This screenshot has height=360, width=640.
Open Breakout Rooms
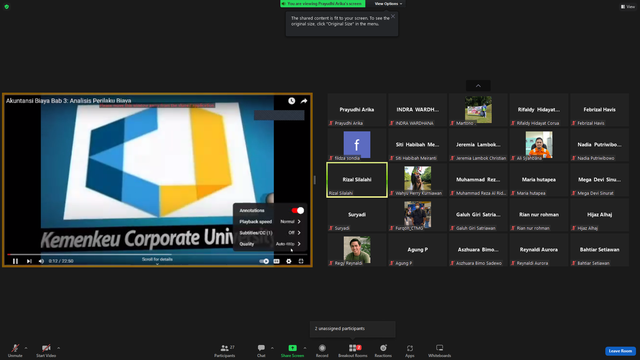(x=353, y=350)
